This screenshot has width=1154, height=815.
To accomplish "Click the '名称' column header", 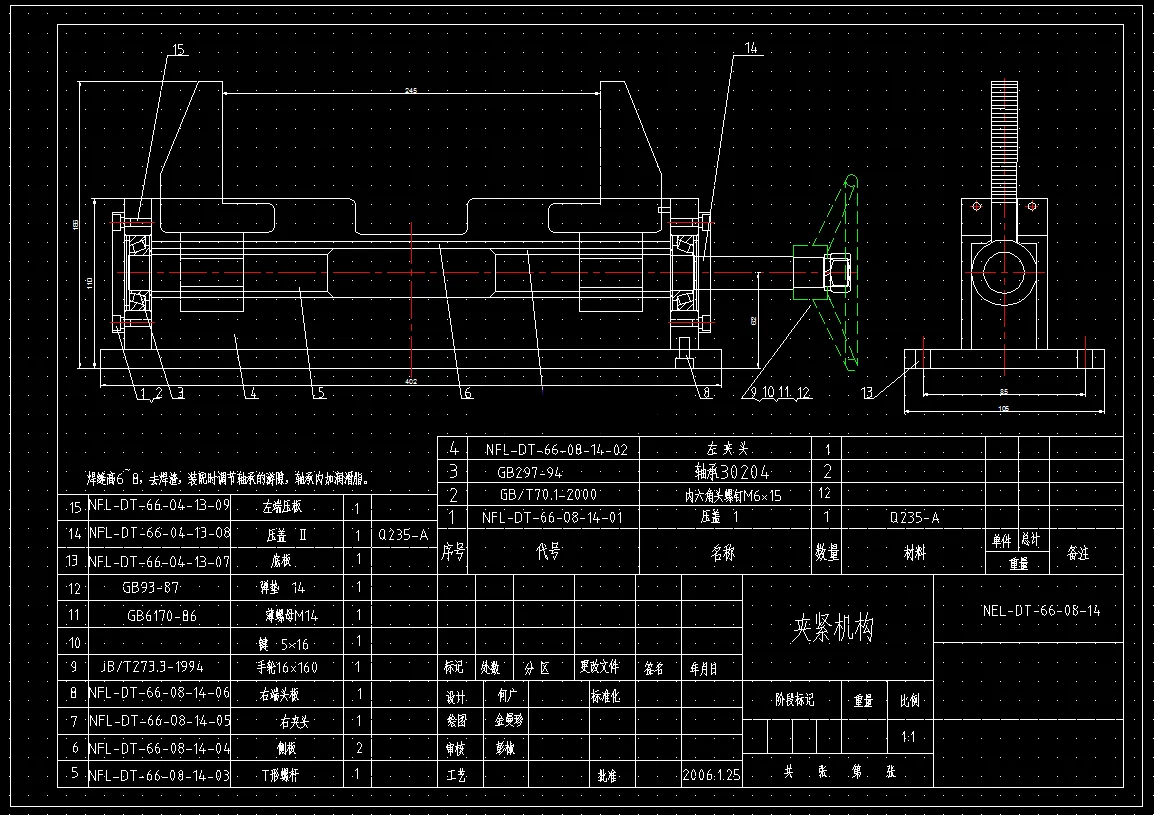I will [x=723, y=552].
